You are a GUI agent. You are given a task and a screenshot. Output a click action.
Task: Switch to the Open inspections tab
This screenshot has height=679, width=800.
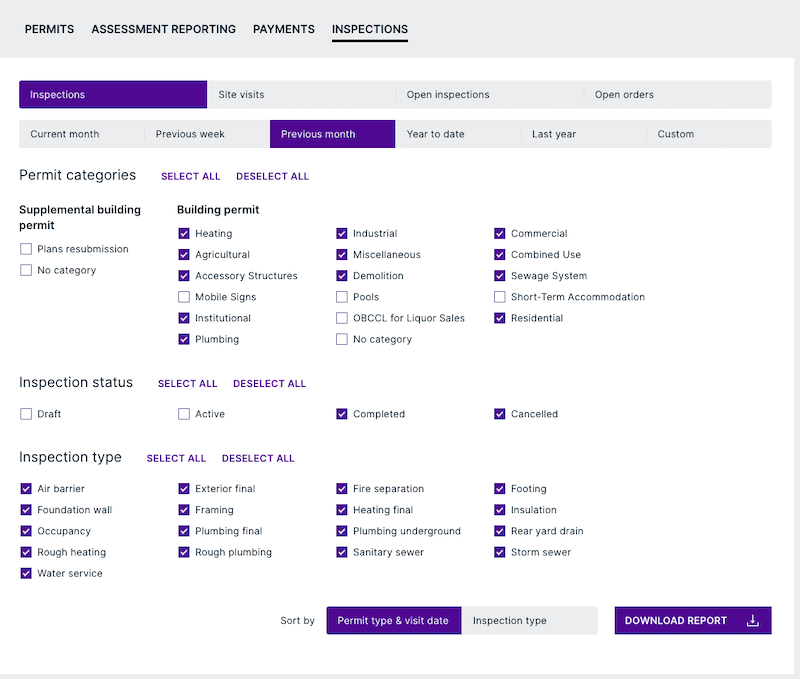(x=489, y=94)
